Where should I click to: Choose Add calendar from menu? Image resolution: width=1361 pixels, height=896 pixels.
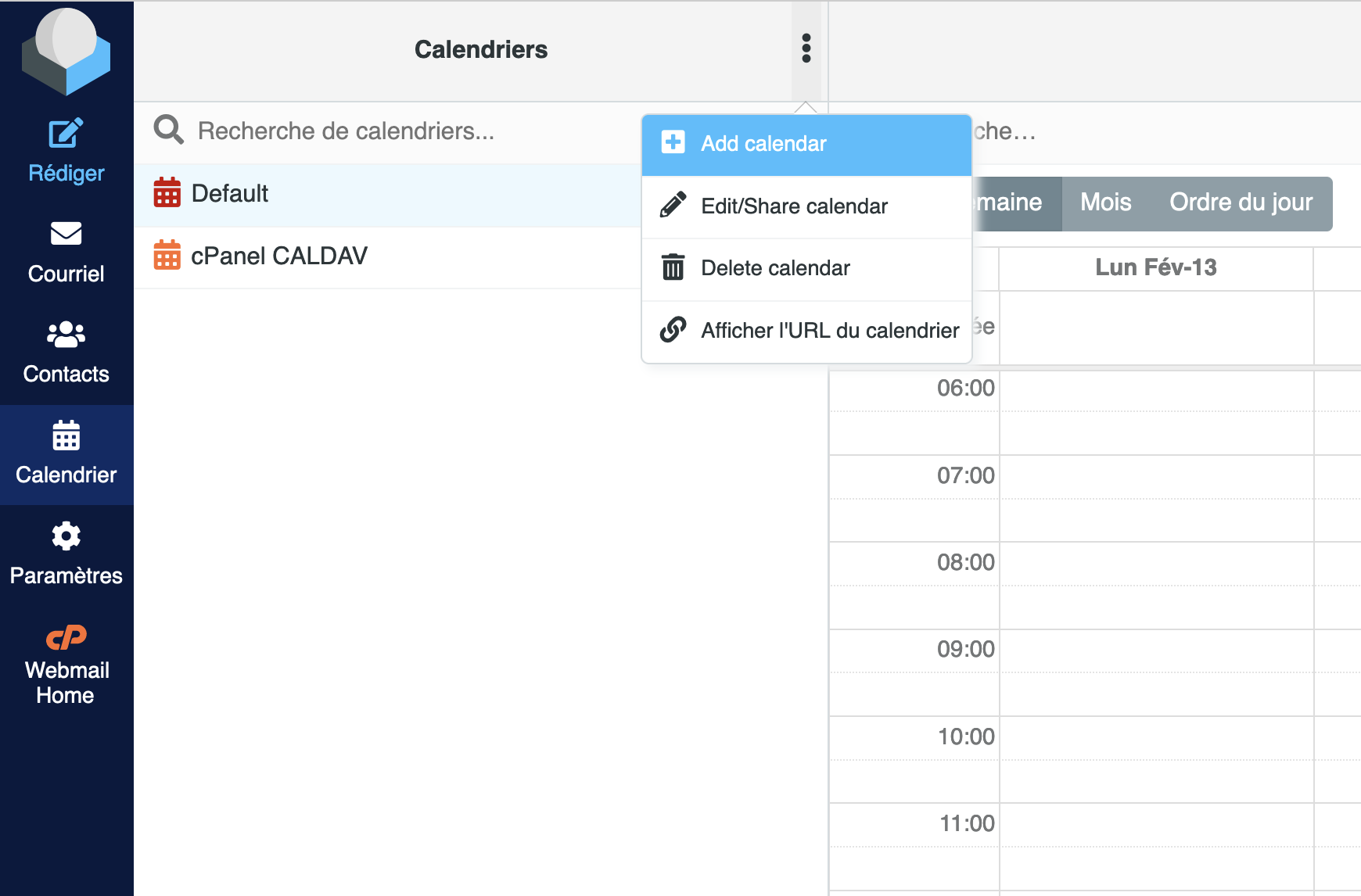806,145
